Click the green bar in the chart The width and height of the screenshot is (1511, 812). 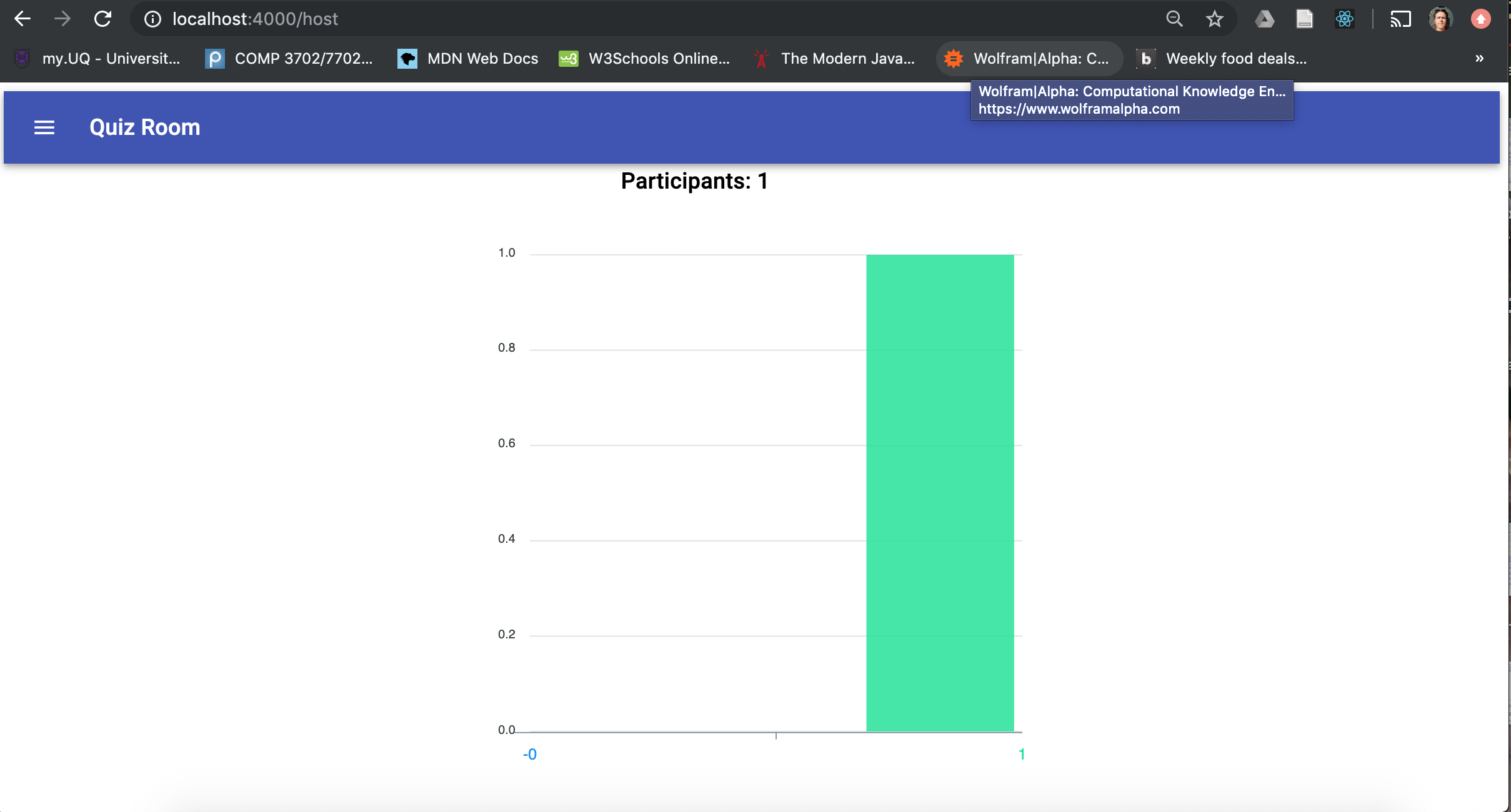click(940, 493)
